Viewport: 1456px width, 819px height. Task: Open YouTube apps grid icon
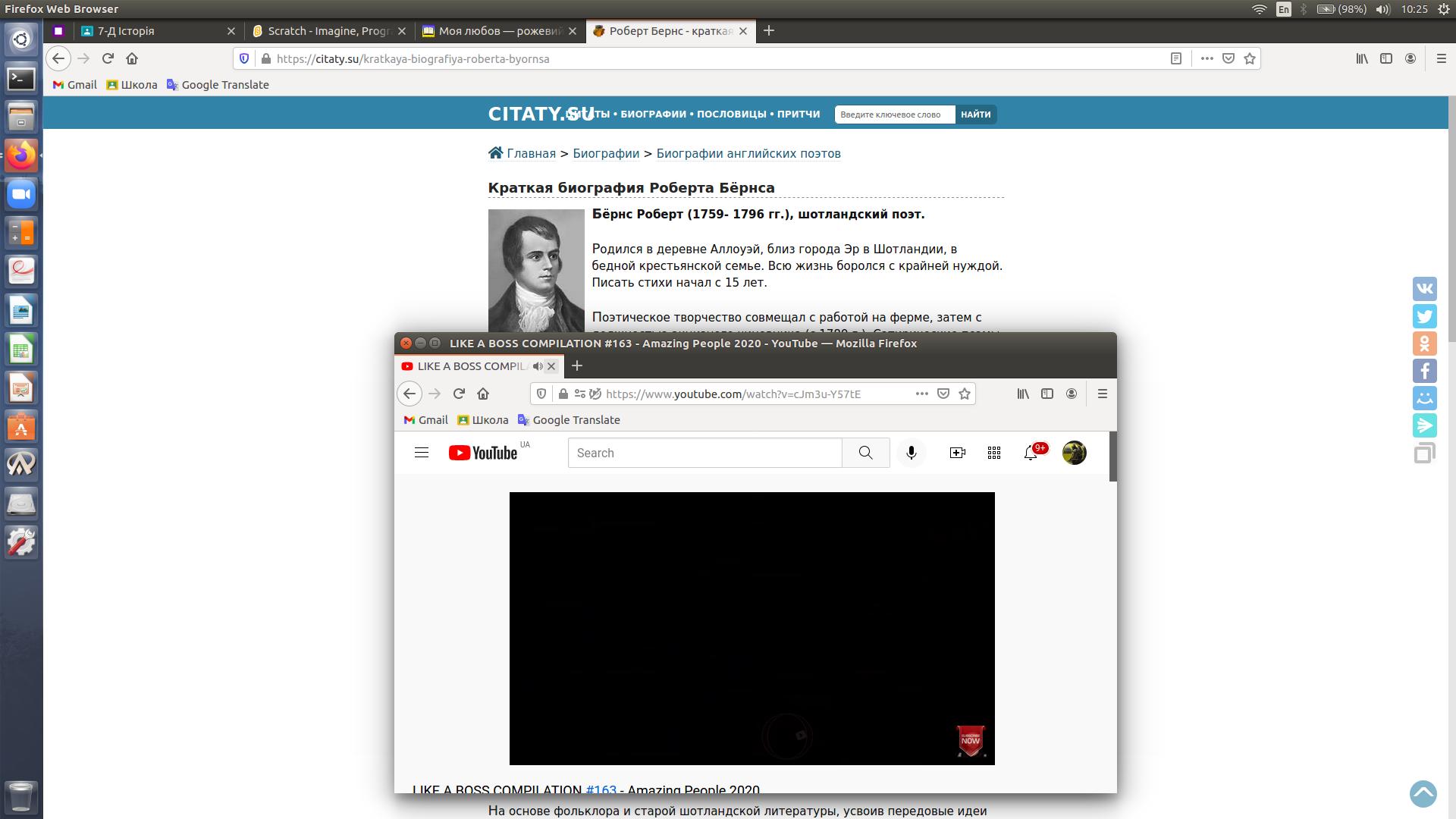tap(994, 453)
